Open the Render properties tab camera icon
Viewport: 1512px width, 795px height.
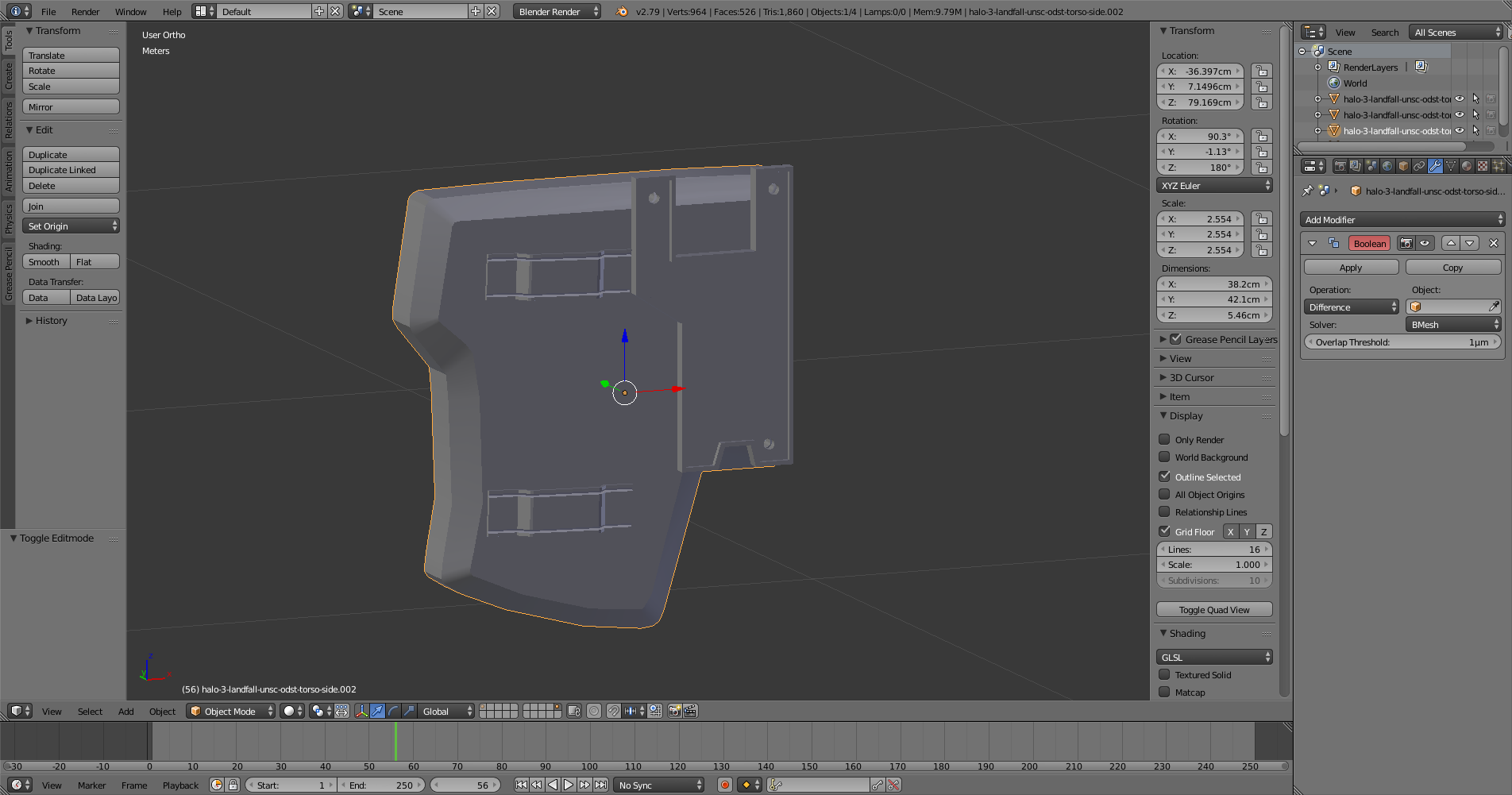(1340, 166)
